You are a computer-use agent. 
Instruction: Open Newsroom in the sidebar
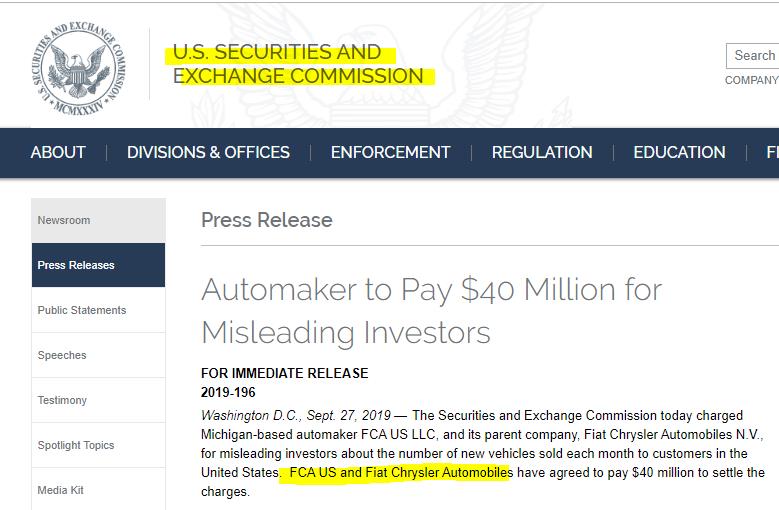pos(98,220)
